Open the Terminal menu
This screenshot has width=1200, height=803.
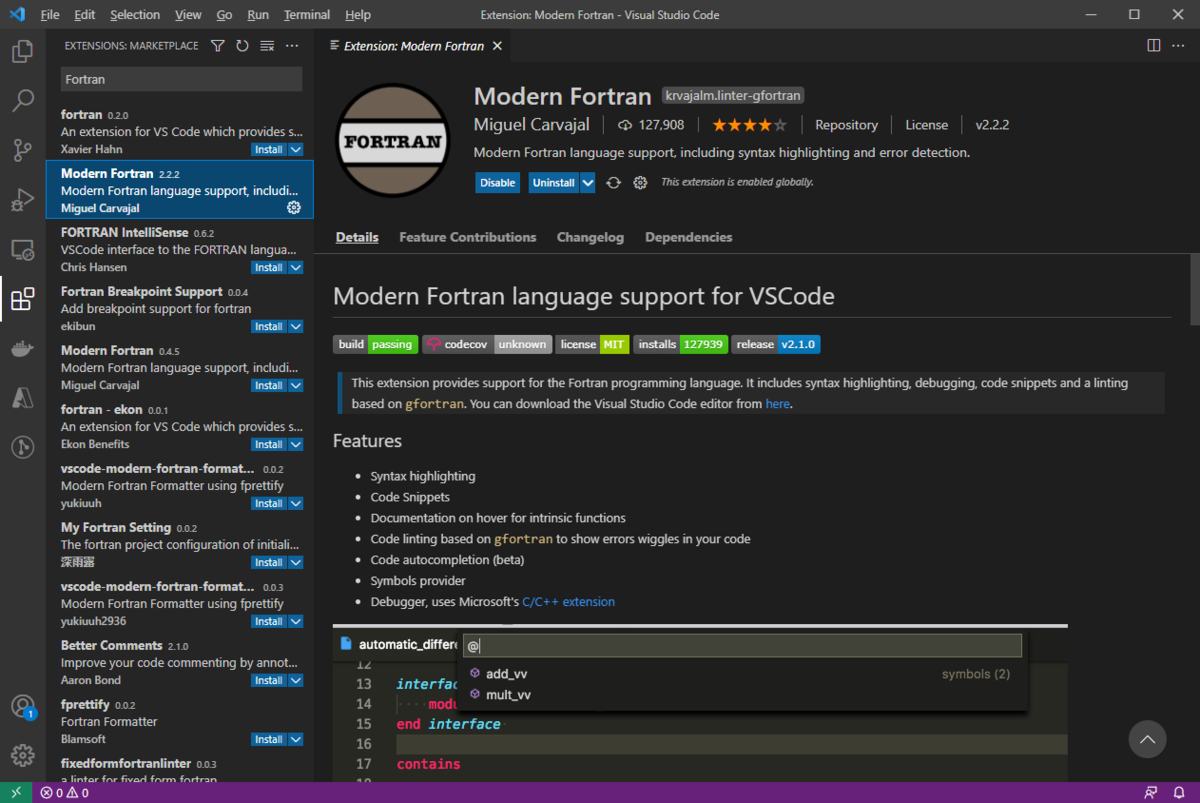tap(307, 15)
